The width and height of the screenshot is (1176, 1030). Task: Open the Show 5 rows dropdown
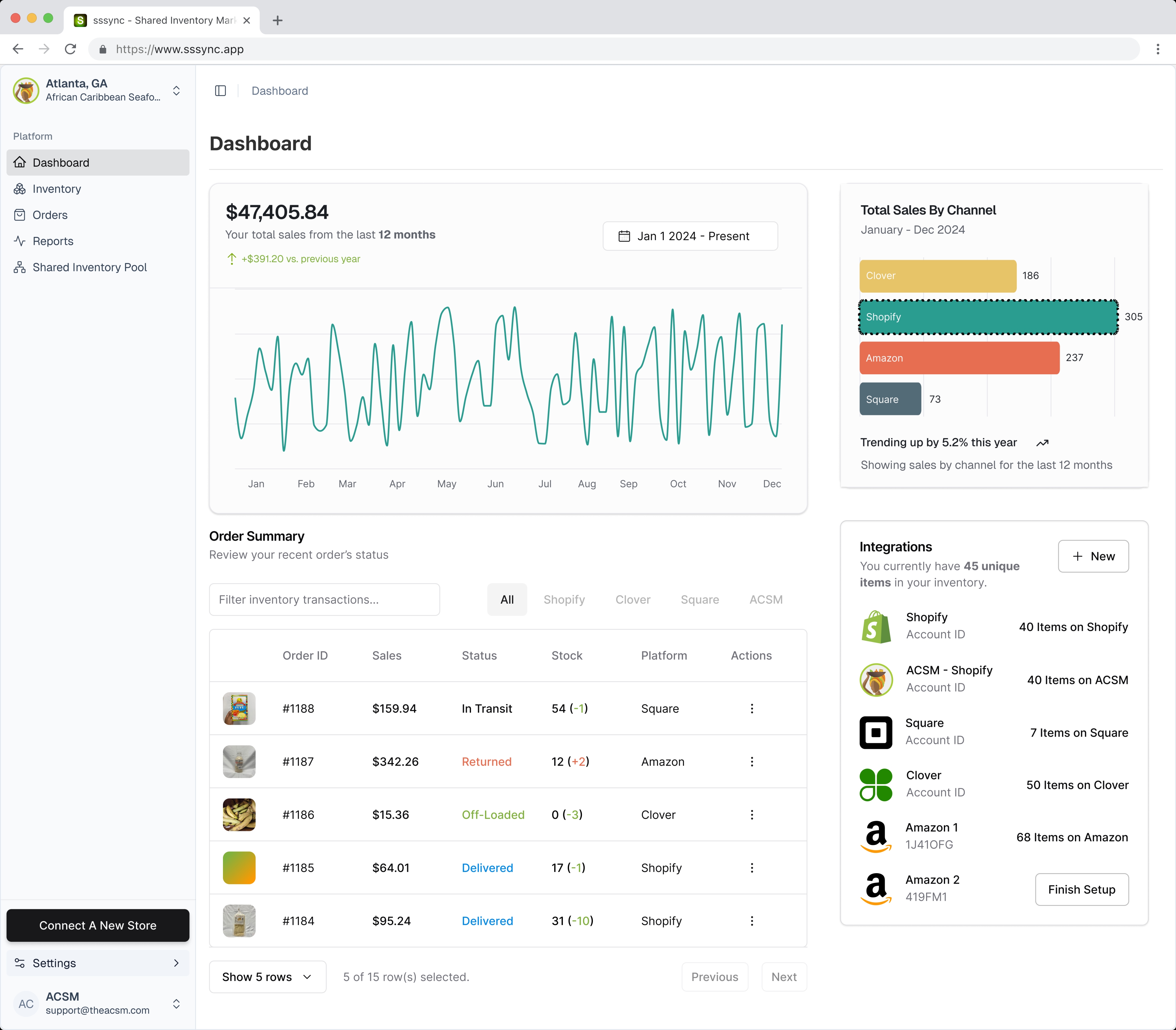click(268, 977)
